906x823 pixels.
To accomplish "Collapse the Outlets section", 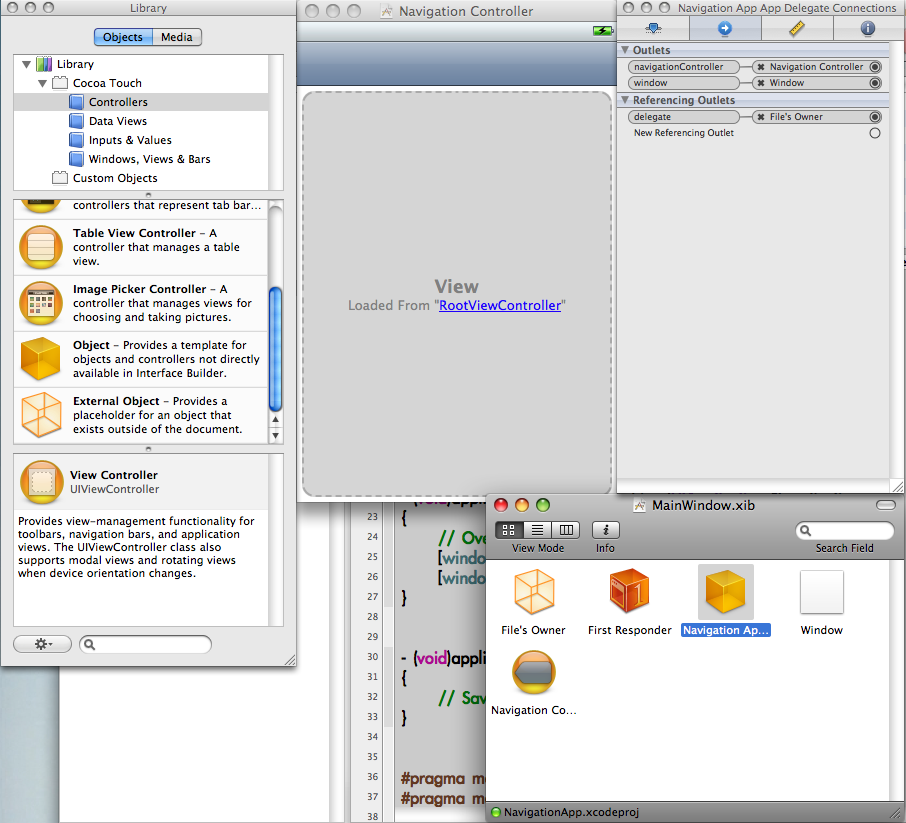I will point(625,50).
